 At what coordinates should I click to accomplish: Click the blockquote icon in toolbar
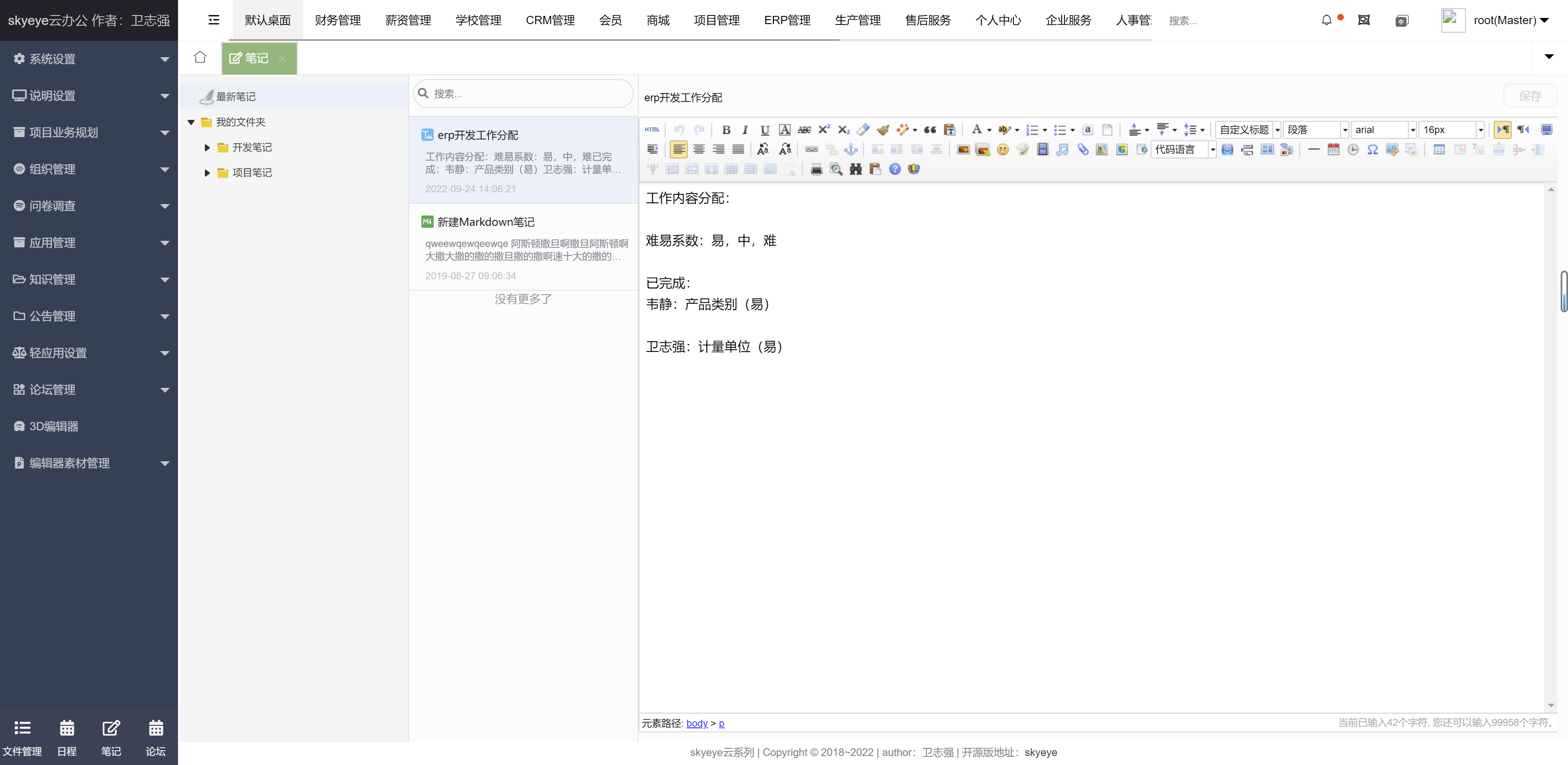pyautogui.click(x=929, y=130)
